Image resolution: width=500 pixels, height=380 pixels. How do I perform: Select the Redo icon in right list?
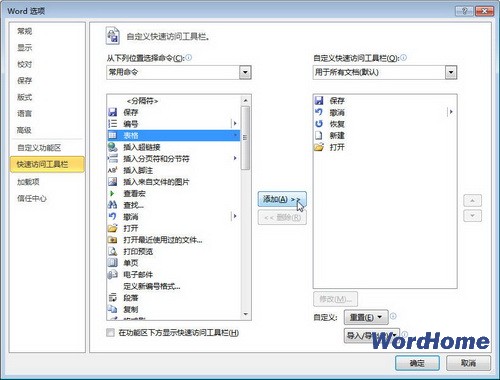coord(319,124)
